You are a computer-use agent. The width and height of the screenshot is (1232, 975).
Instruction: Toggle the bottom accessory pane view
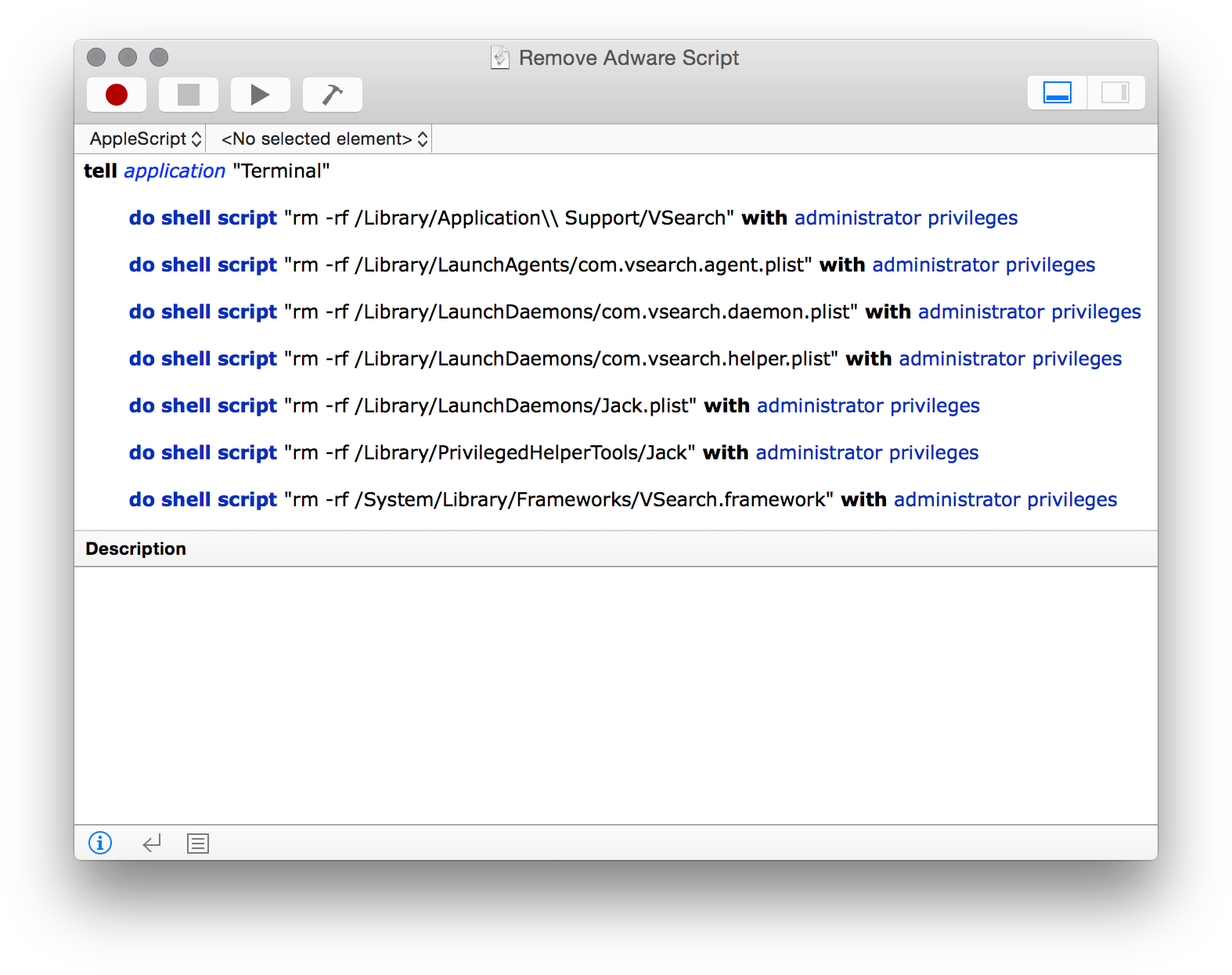pyautogui.click(x=1057, y=93)
